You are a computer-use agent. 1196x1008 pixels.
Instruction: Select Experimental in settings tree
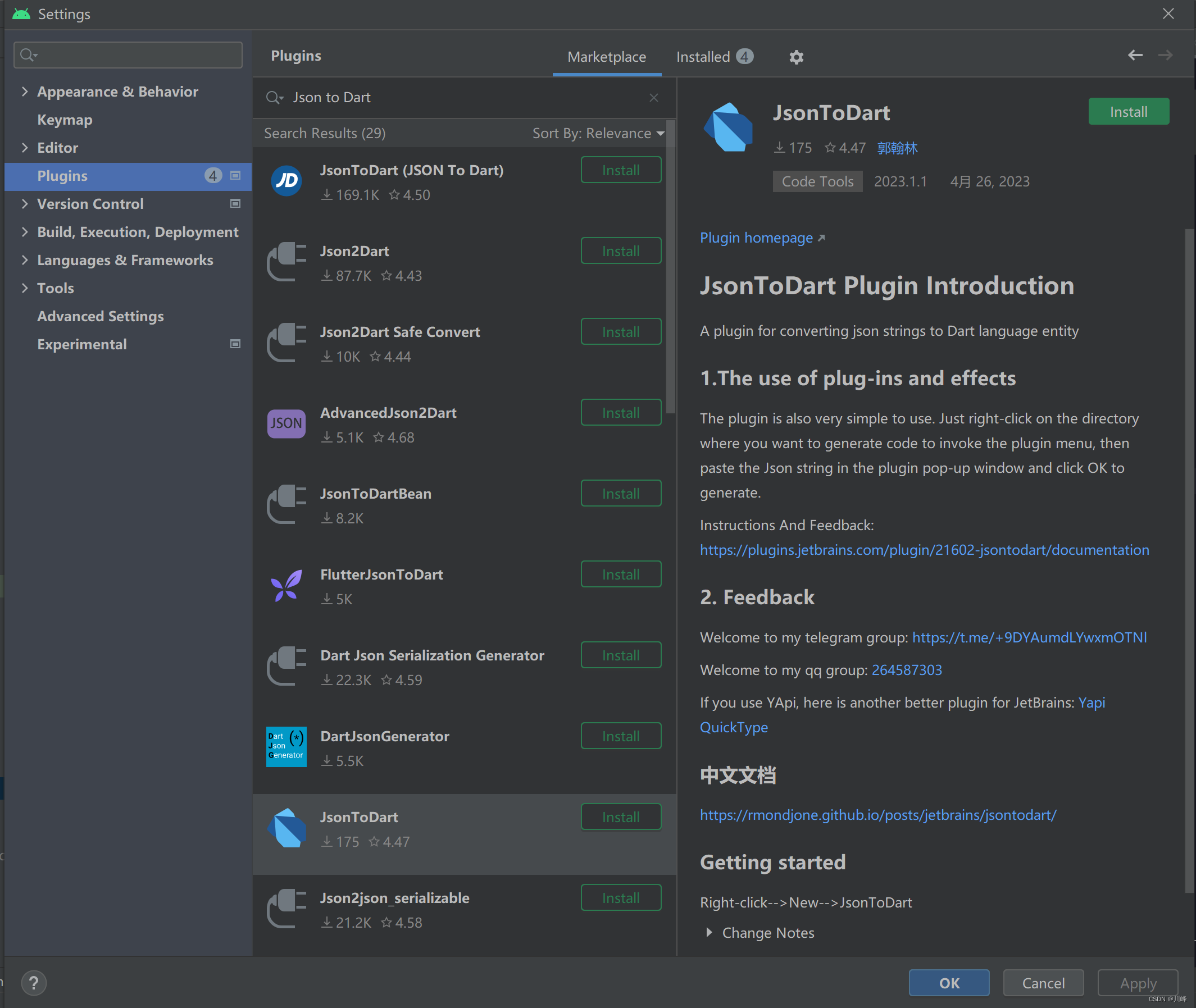(82, 344)
